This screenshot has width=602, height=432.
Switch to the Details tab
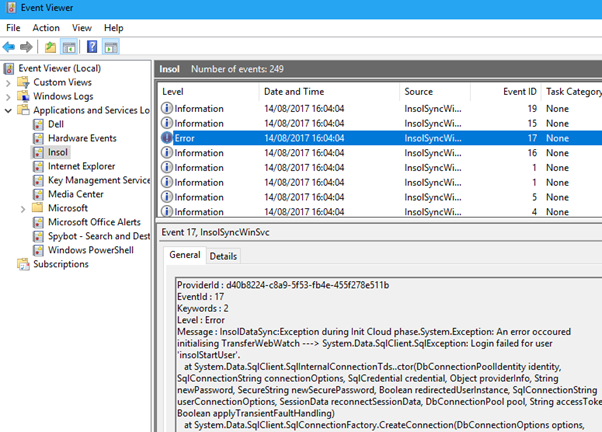[x=223, y=256]
